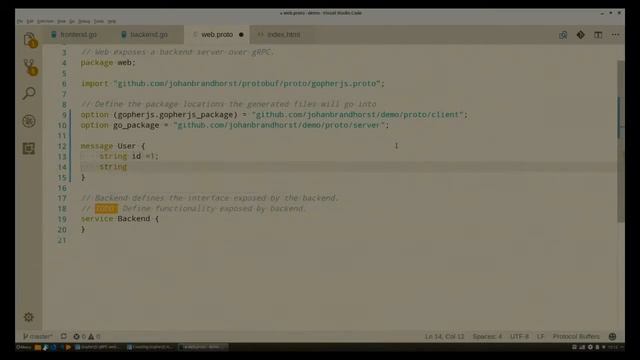Image resolution: width=640 pixels, height=360 pixels.
Task: Open the Menu button in OS taskbar
Action: pos(24,347)
